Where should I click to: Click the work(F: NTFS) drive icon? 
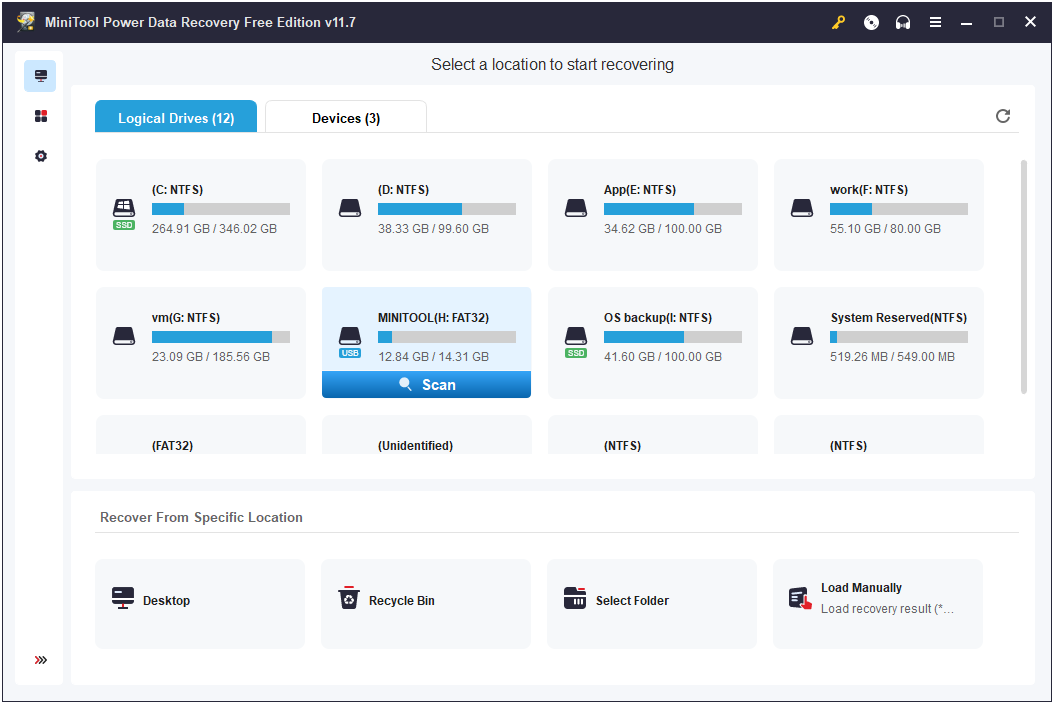[802, 208]
